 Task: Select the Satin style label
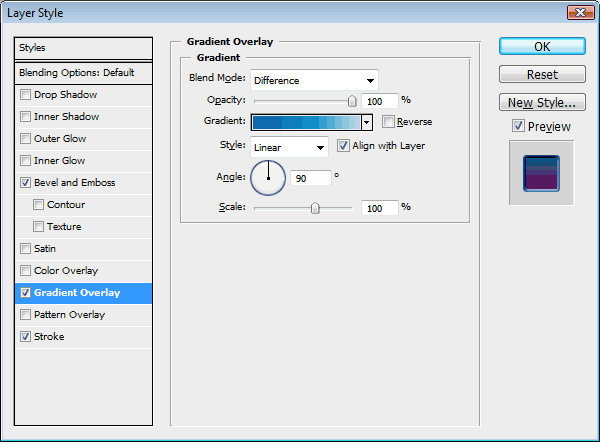(x=45, y=249)
